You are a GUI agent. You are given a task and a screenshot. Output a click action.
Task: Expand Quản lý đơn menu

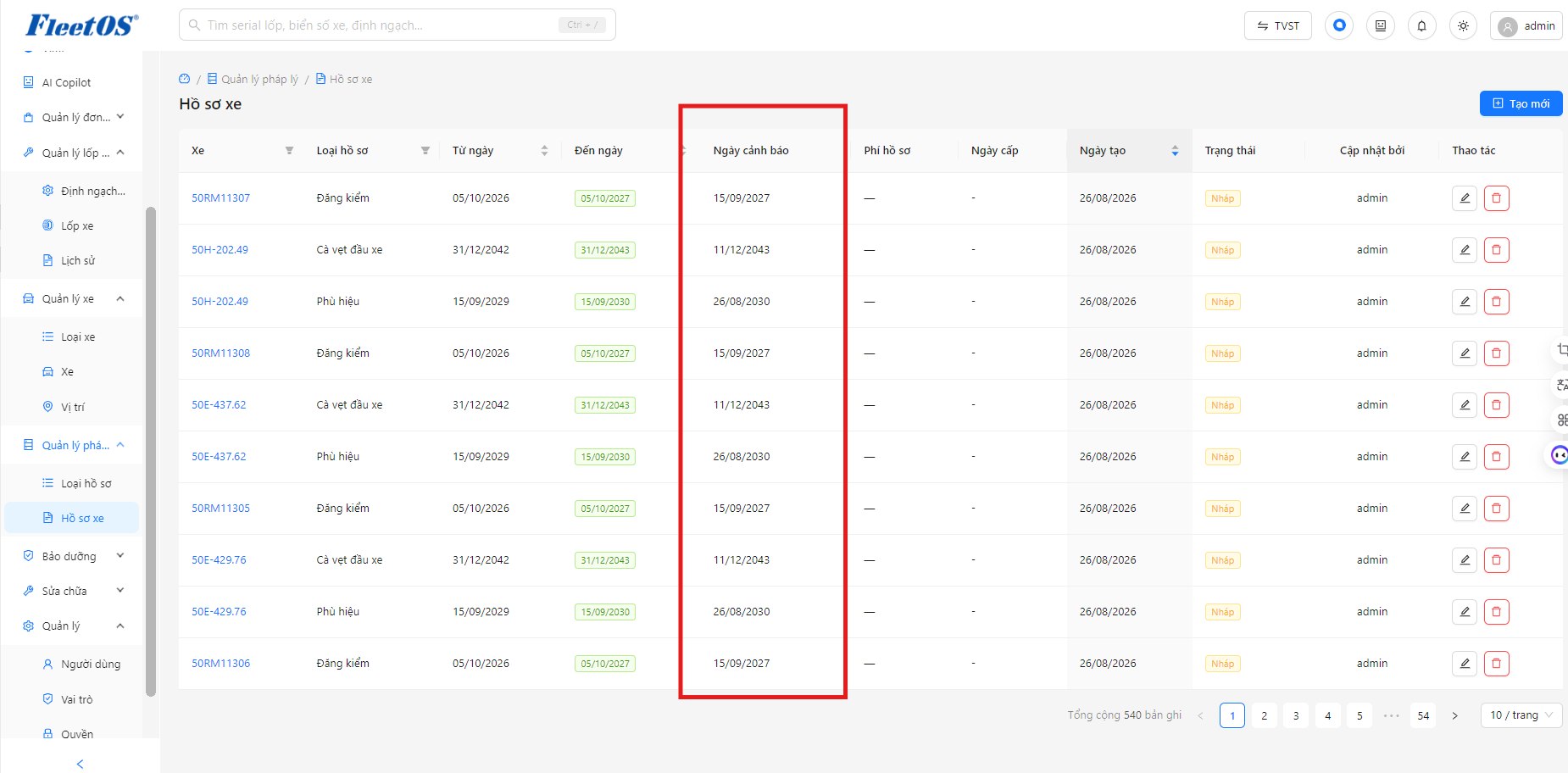[x=75, y=117]
